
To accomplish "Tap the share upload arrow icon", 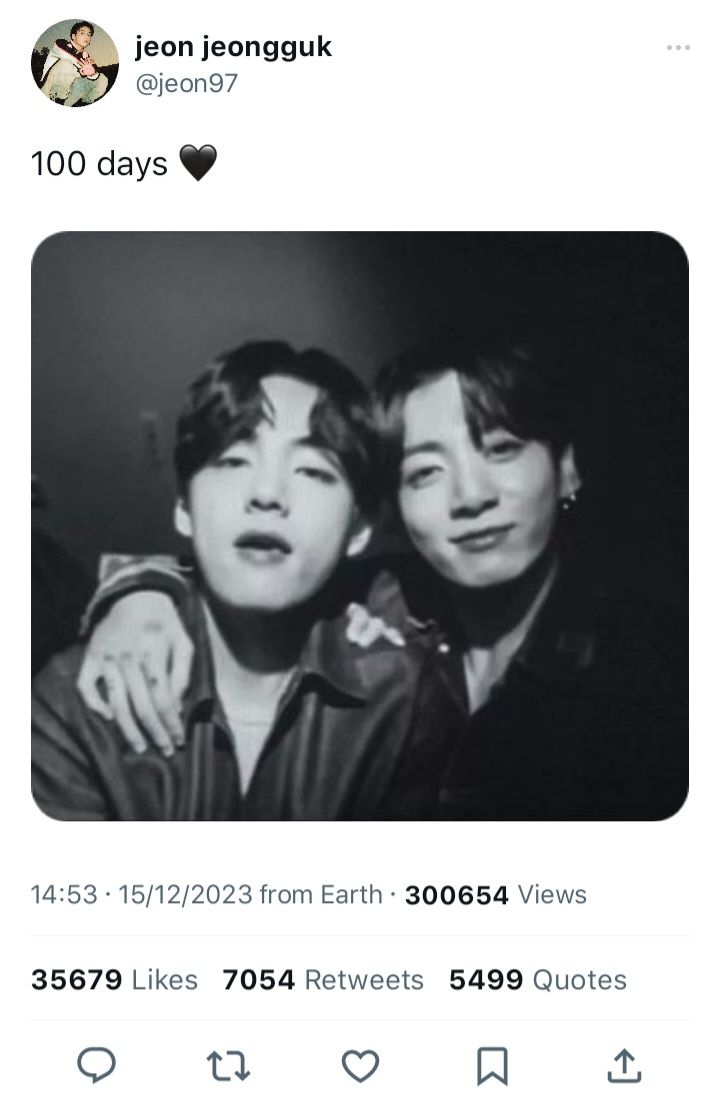I will click(x=625, y=1065).
